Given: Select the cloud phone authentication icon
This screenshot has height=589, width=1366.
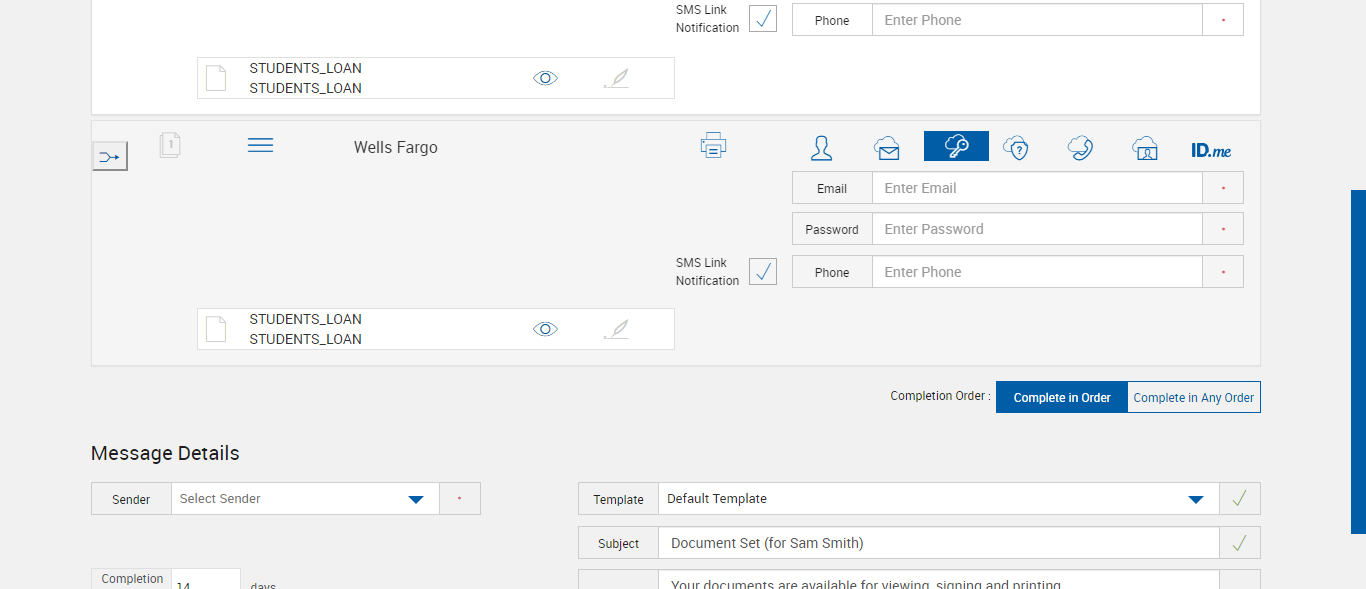Looking at the screenshot, I should coord(1080,148).
